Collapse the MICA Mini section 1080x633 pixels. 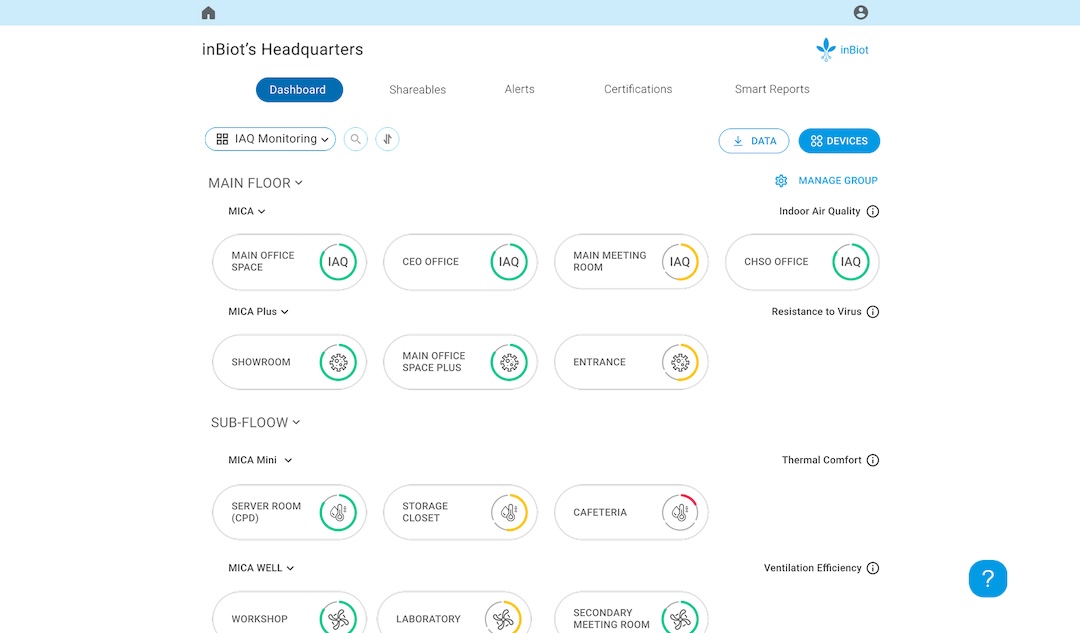tap(260, 460)
